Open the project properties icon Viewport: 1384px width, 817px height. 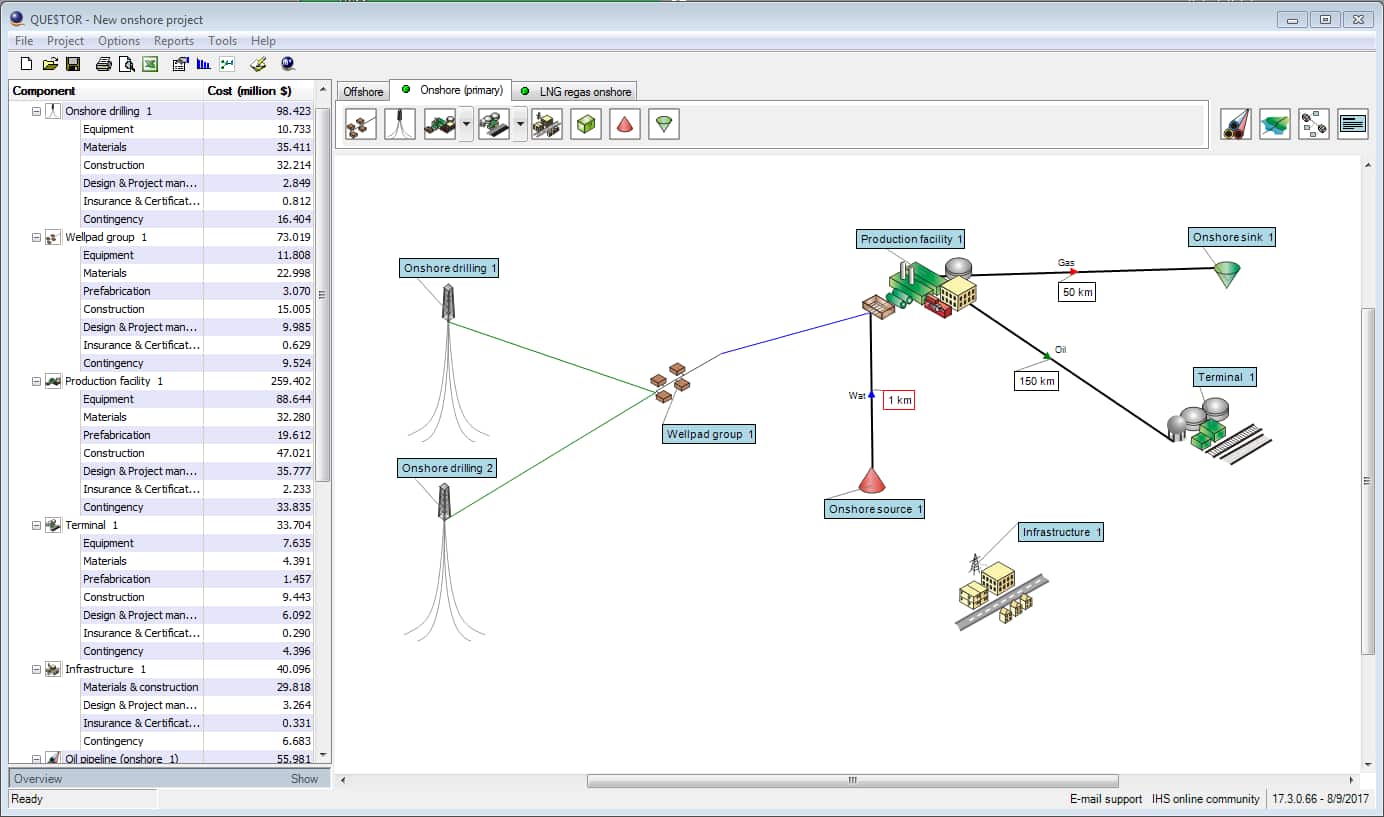coord(181,64)
